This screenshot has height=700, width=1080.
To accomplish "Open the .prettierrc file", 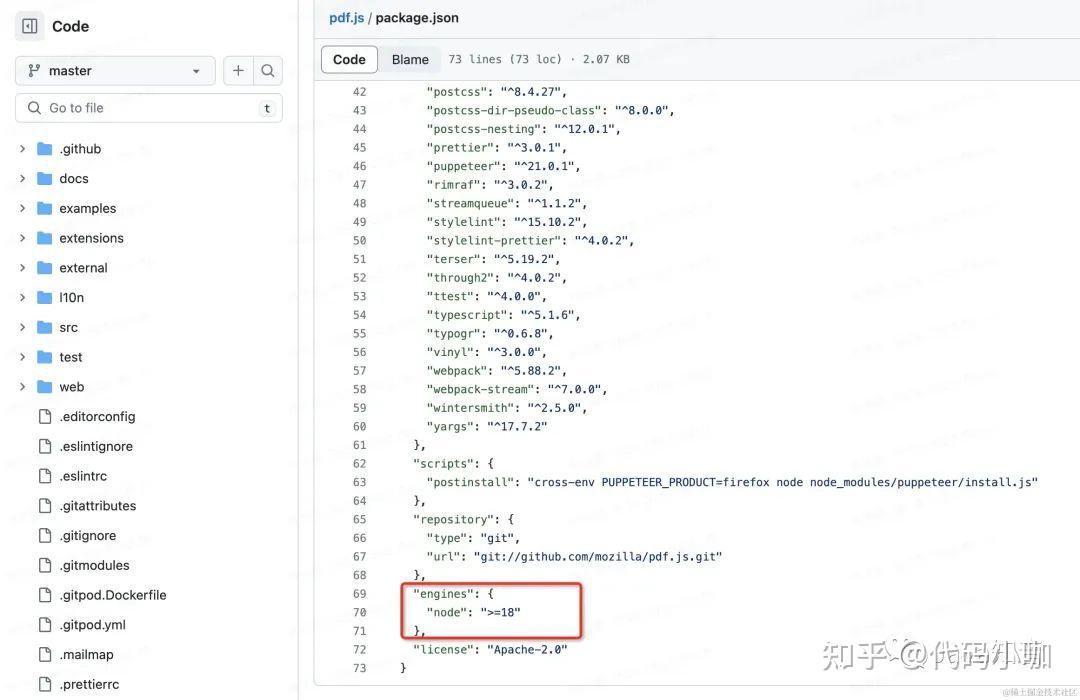I will (91, 684).
